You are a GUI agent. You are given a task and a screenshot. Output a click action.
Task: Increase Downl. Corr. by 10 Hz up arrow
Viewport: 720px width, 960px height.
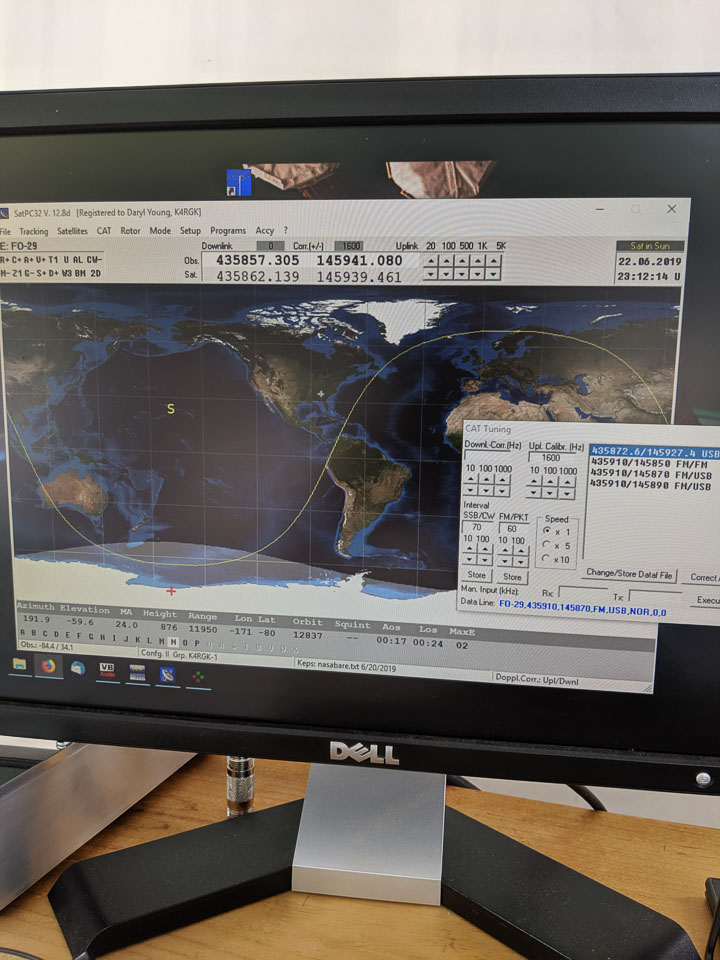(470, 481)
